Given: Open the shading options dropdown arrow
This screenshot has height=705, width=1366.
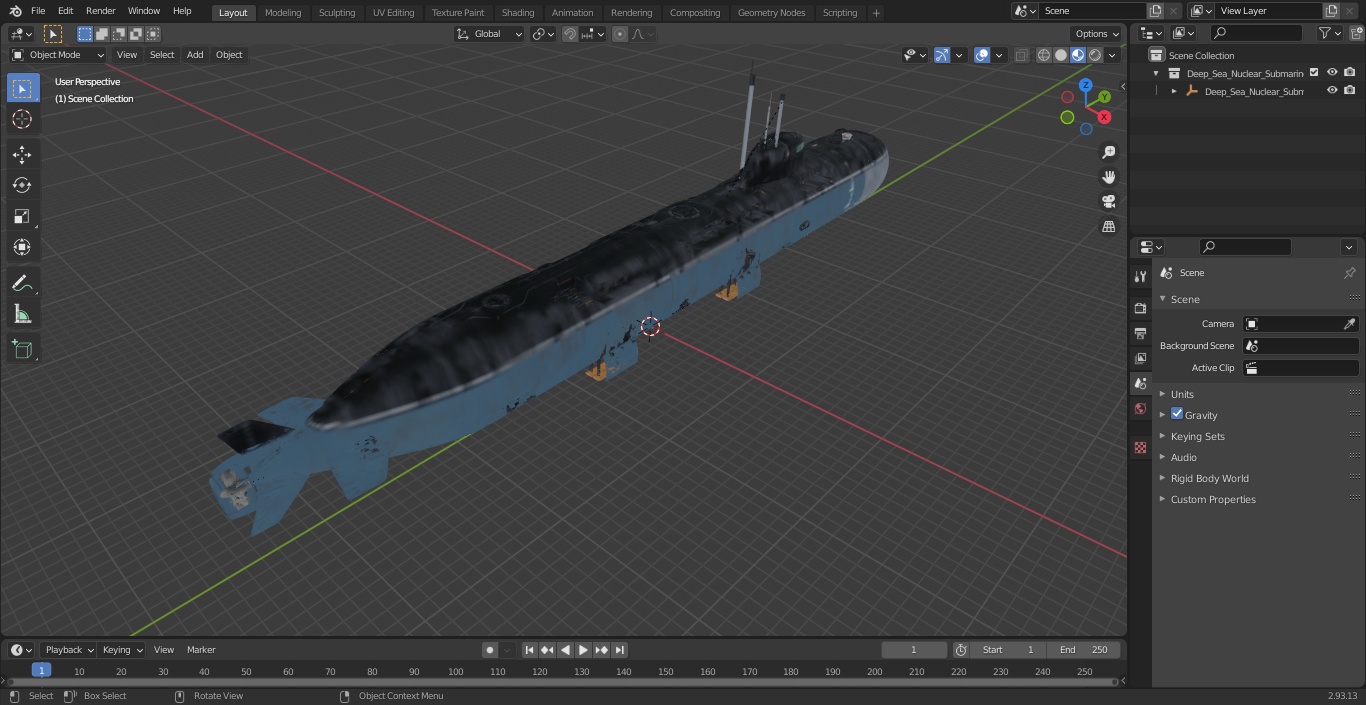Looking at the screenshot, I should 1112,55.
